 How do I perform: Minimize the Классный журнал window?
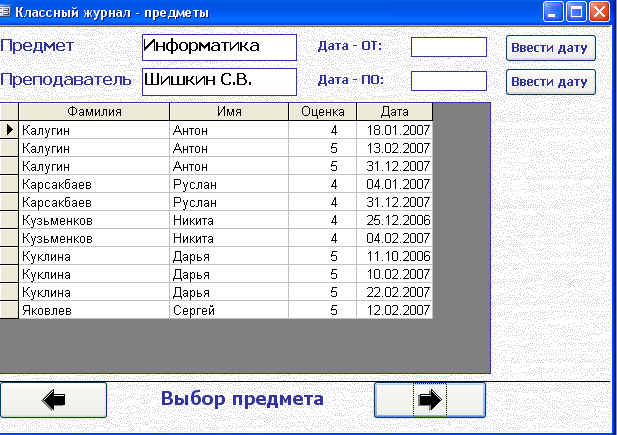(553, 11)
